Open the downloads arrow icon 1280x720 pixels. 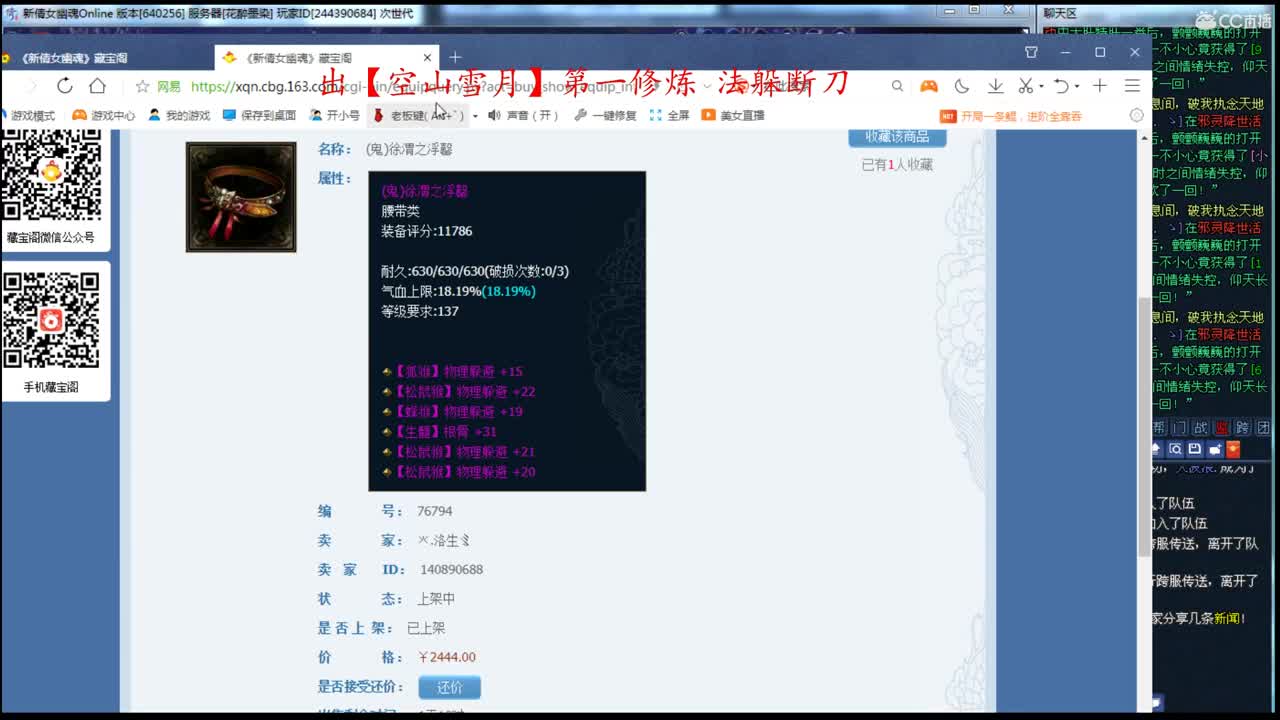tap(995, 86)
